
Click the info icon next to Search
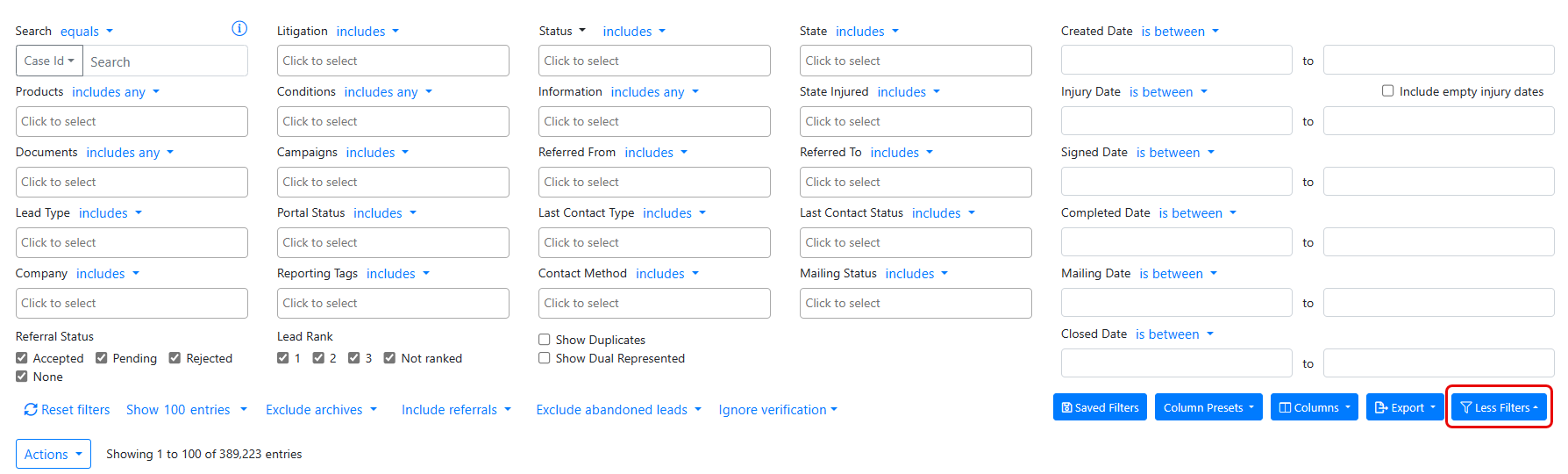point(239,29)
